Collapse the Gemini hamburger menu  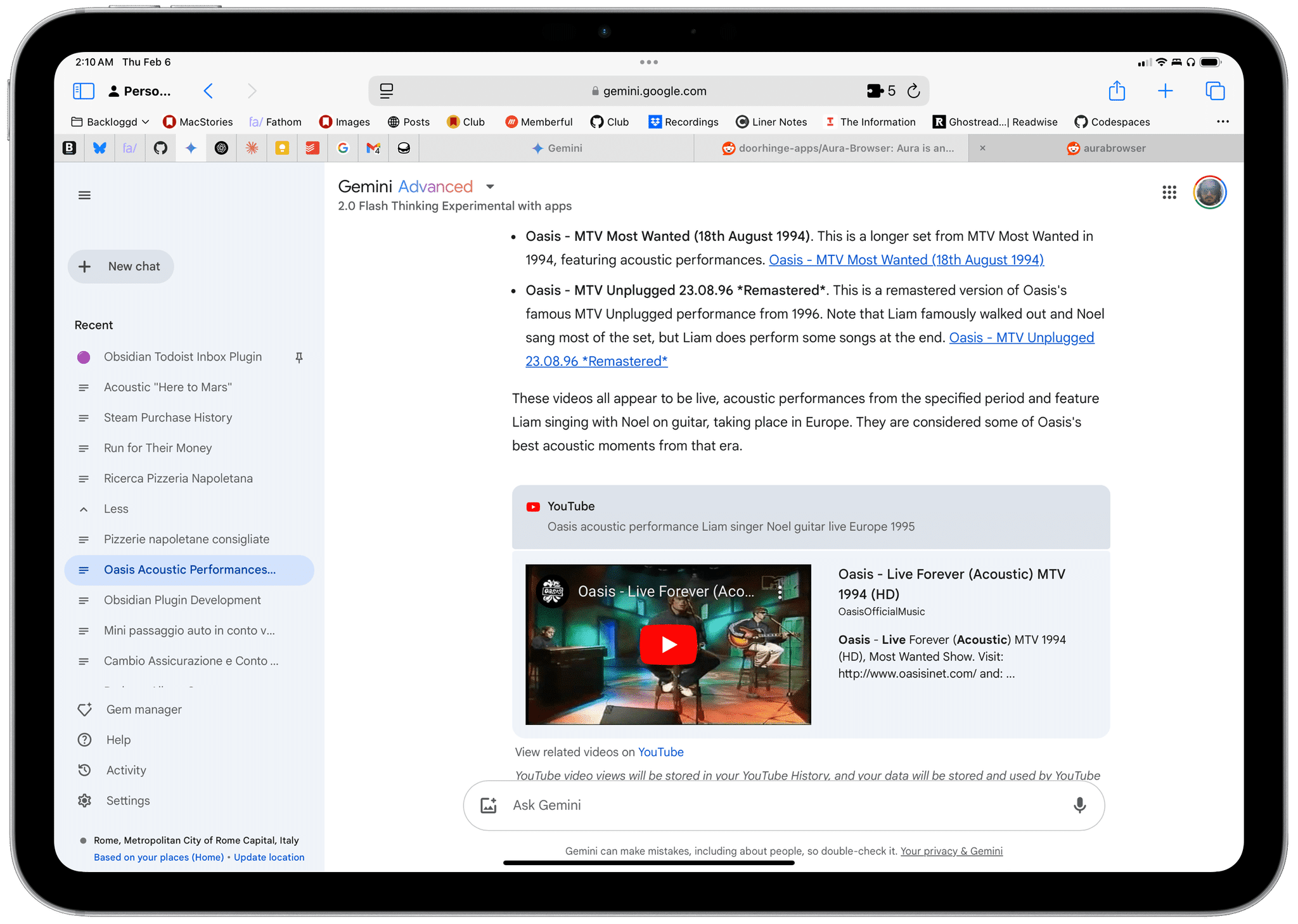click(84, 195)
